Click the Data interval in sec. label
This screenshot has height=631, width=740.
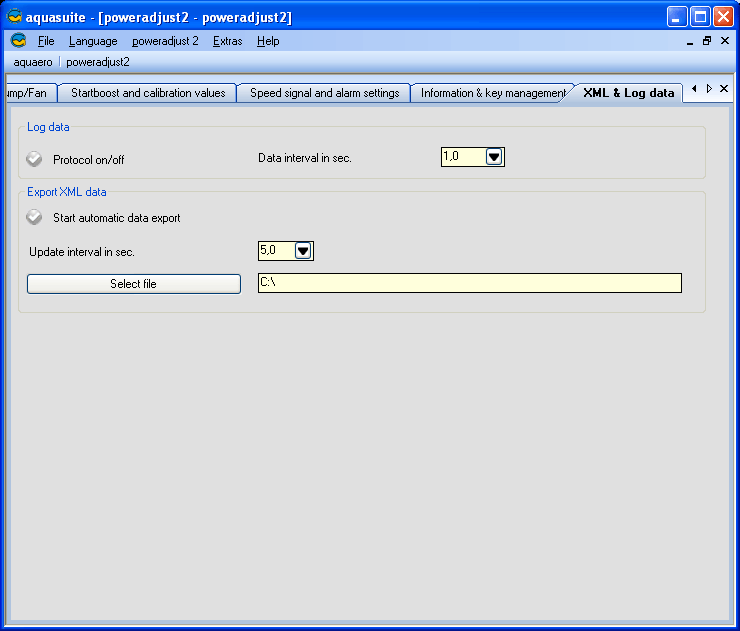[304, 158]
